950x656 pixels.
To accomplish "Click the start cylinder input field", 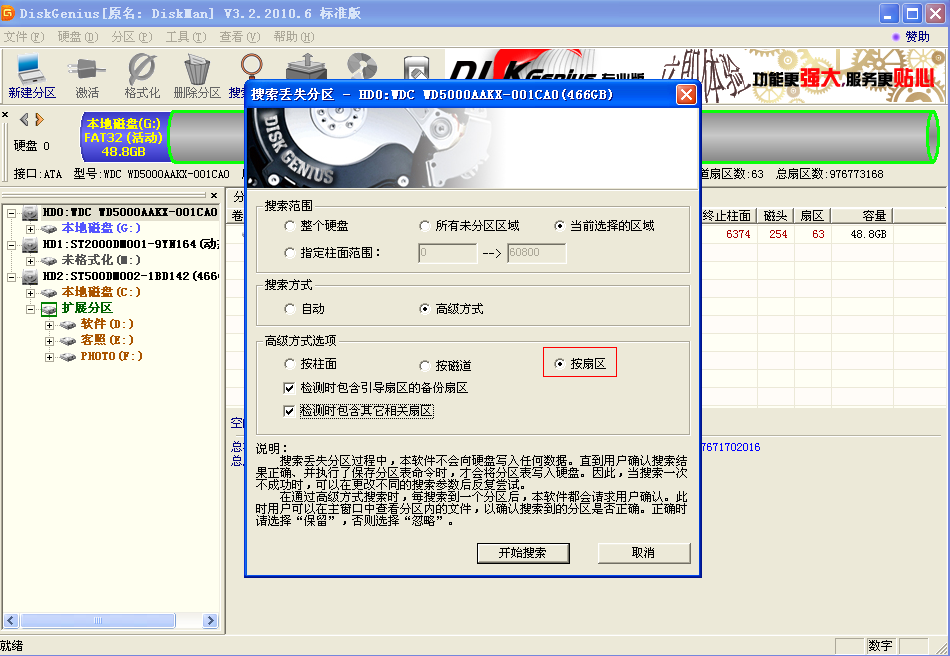I will (447, 253).
